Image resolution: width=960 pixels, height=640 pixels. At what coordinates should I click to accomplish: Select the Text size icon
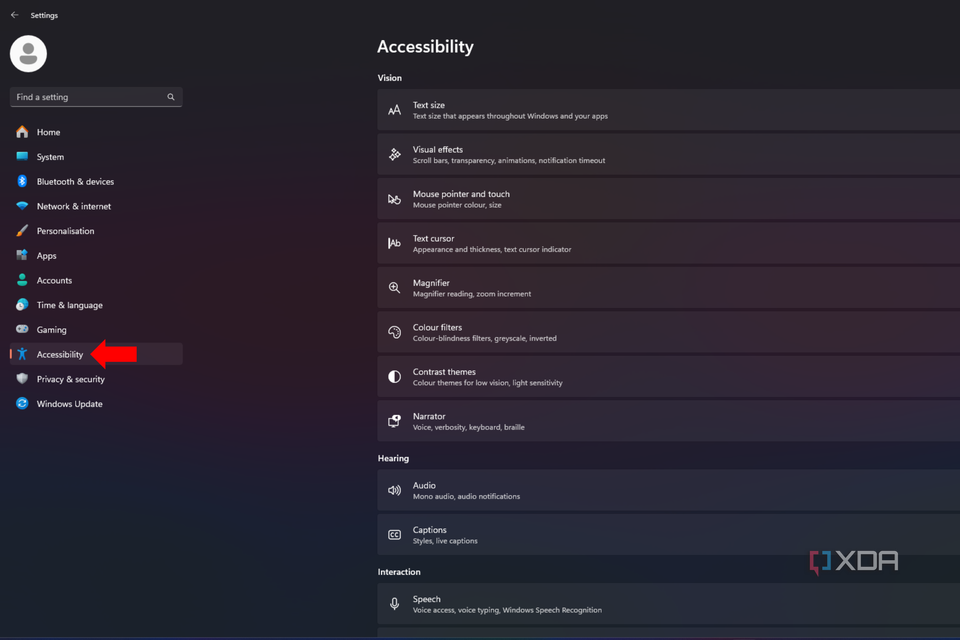pyautogui.click(x=393, y=108)
